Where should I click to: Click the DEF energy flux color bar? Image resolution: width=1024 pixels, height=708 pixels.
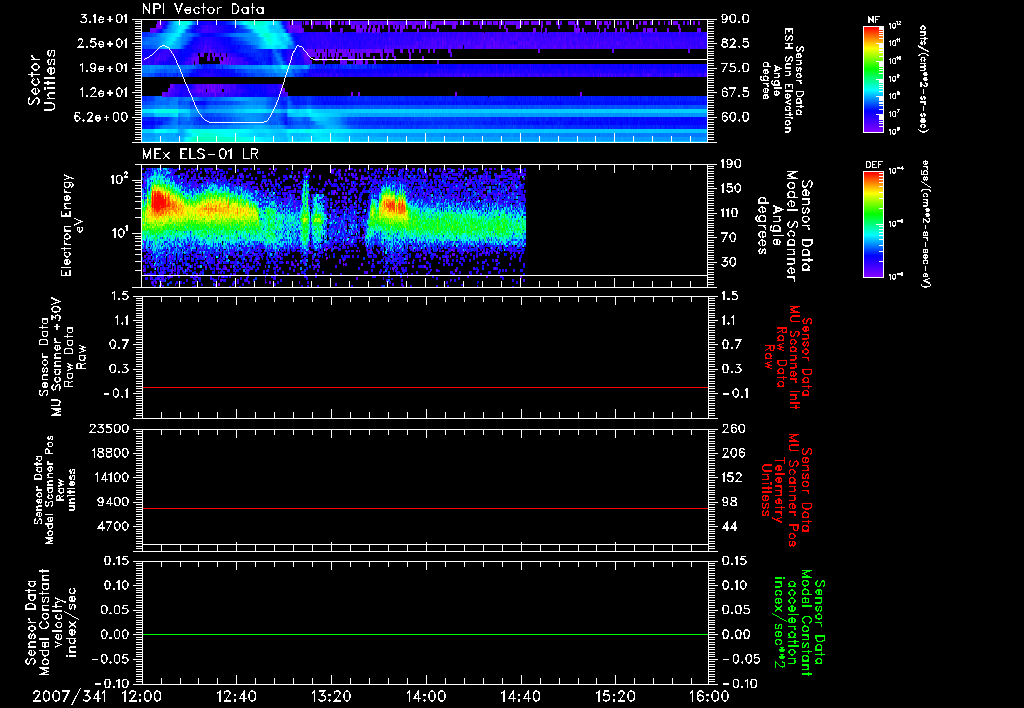[x=873, y=223]
